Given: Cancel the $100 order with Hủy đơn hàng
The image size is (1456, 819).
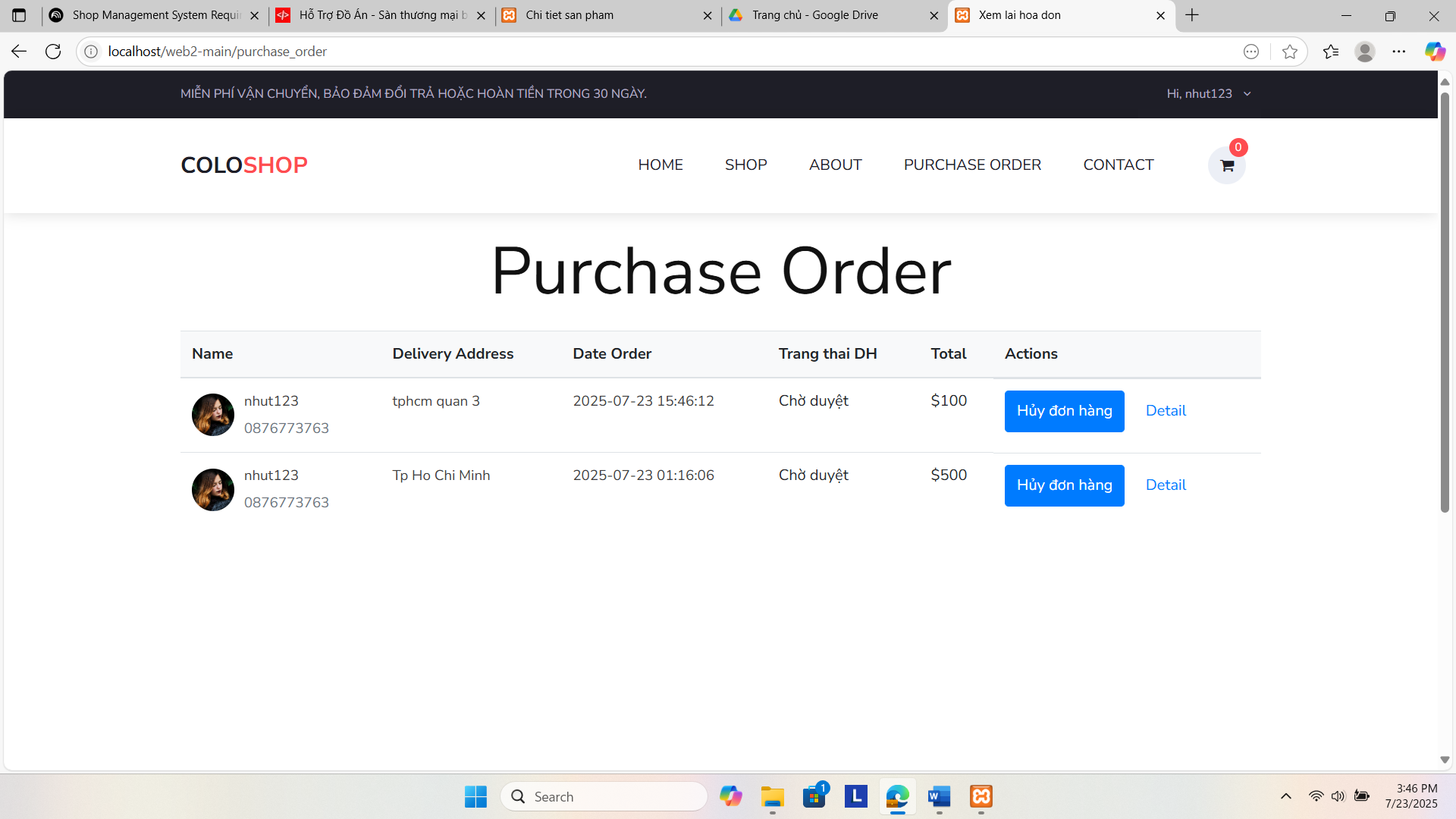Looking at the screenshot, I should 1064,411.
